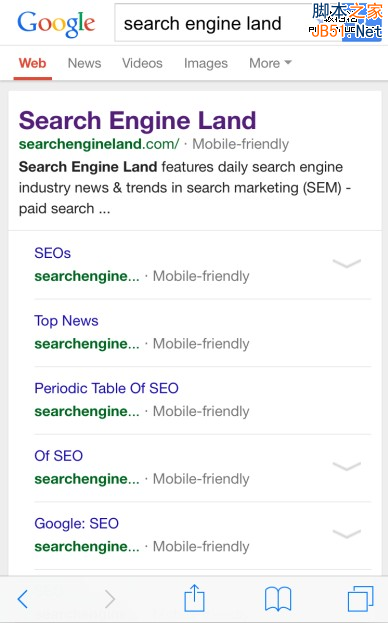Image resolution: width=388 pixels, height=623 pixels.
Task: Click the searchengineland.com green URL
Action: (x=99, y=144)
